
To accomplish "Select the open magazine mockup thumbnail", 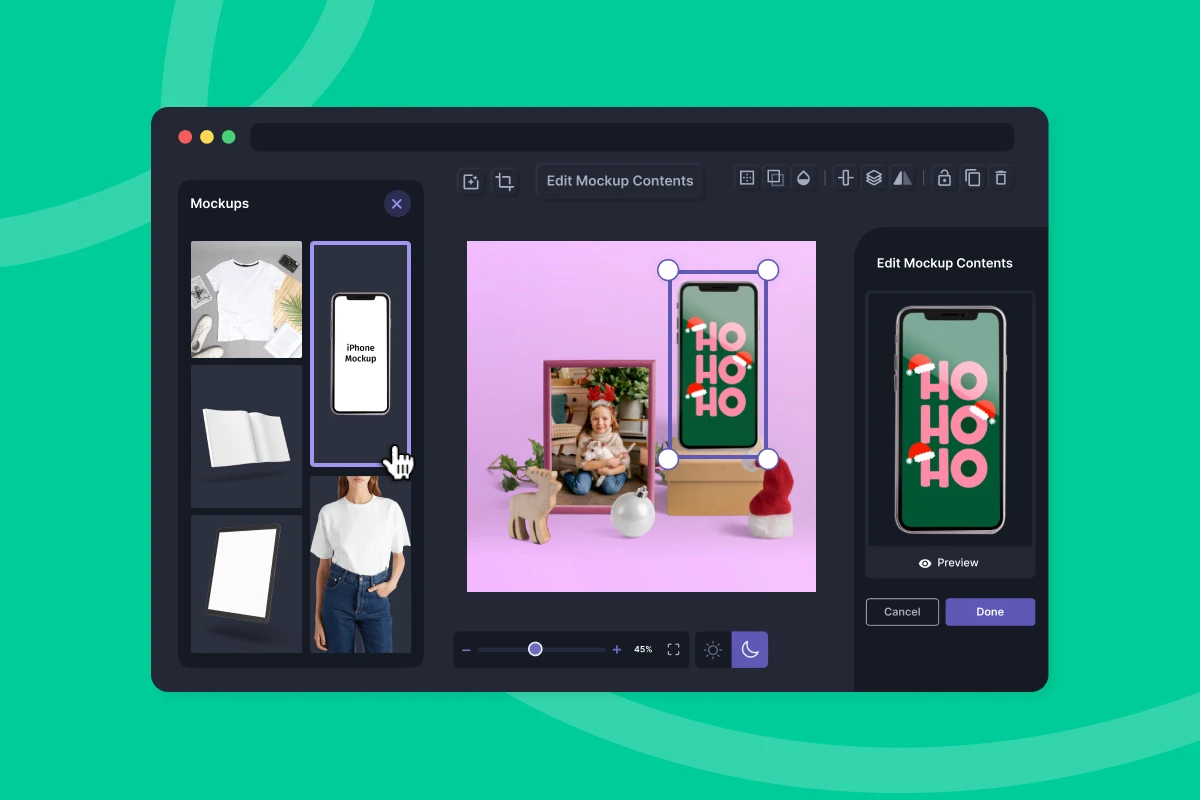I will 246,437.
